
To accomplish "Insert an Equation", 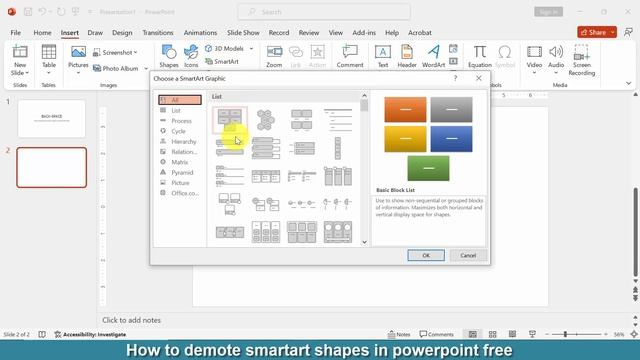I will tap(480, 56).
